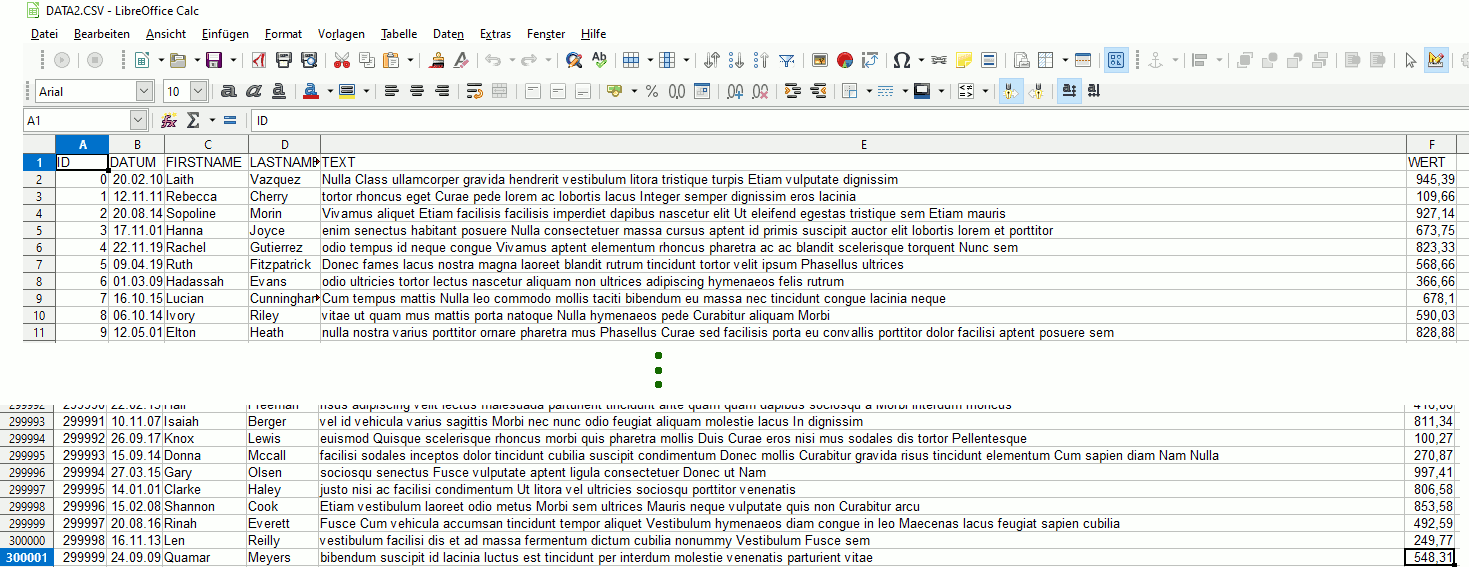
Task: Open the Extras menu
Action: click(495, 34)
